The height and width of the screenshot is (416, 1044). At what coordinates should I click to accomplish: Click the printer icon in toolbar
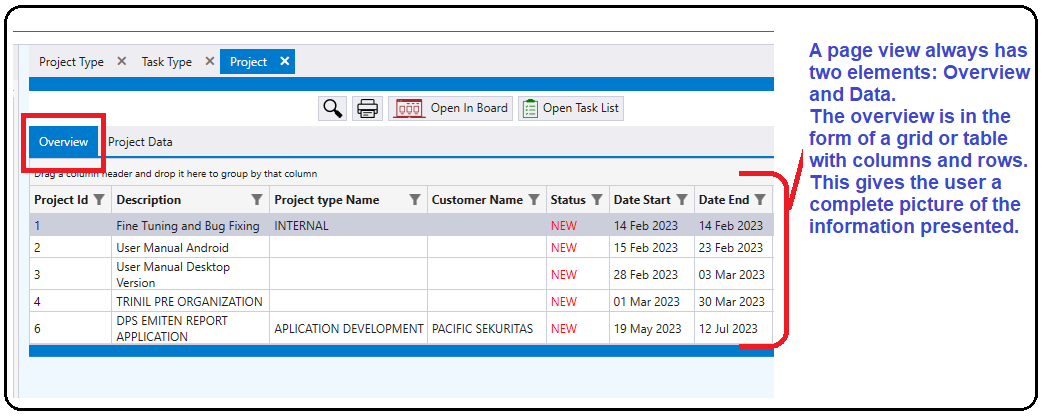[368, 108]
